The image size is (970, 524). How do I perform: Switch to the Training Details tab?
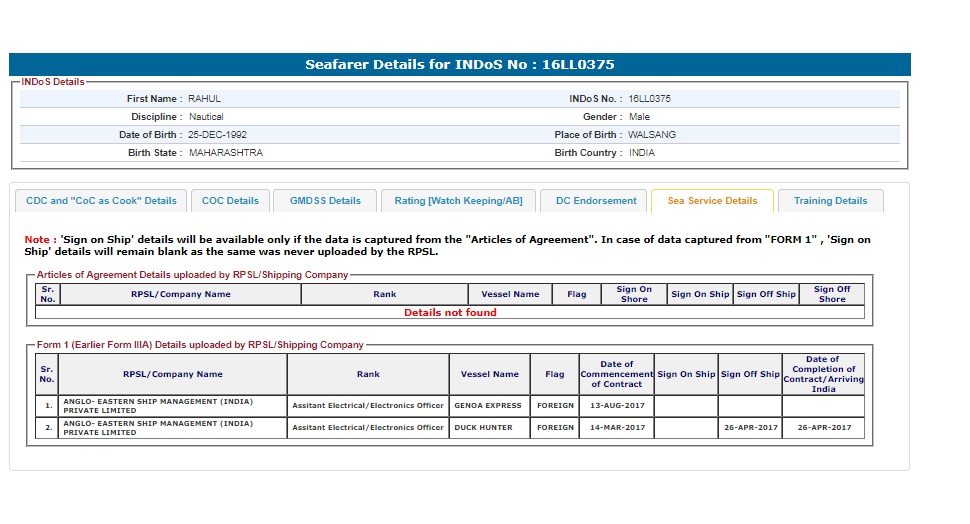click(830, 201)
